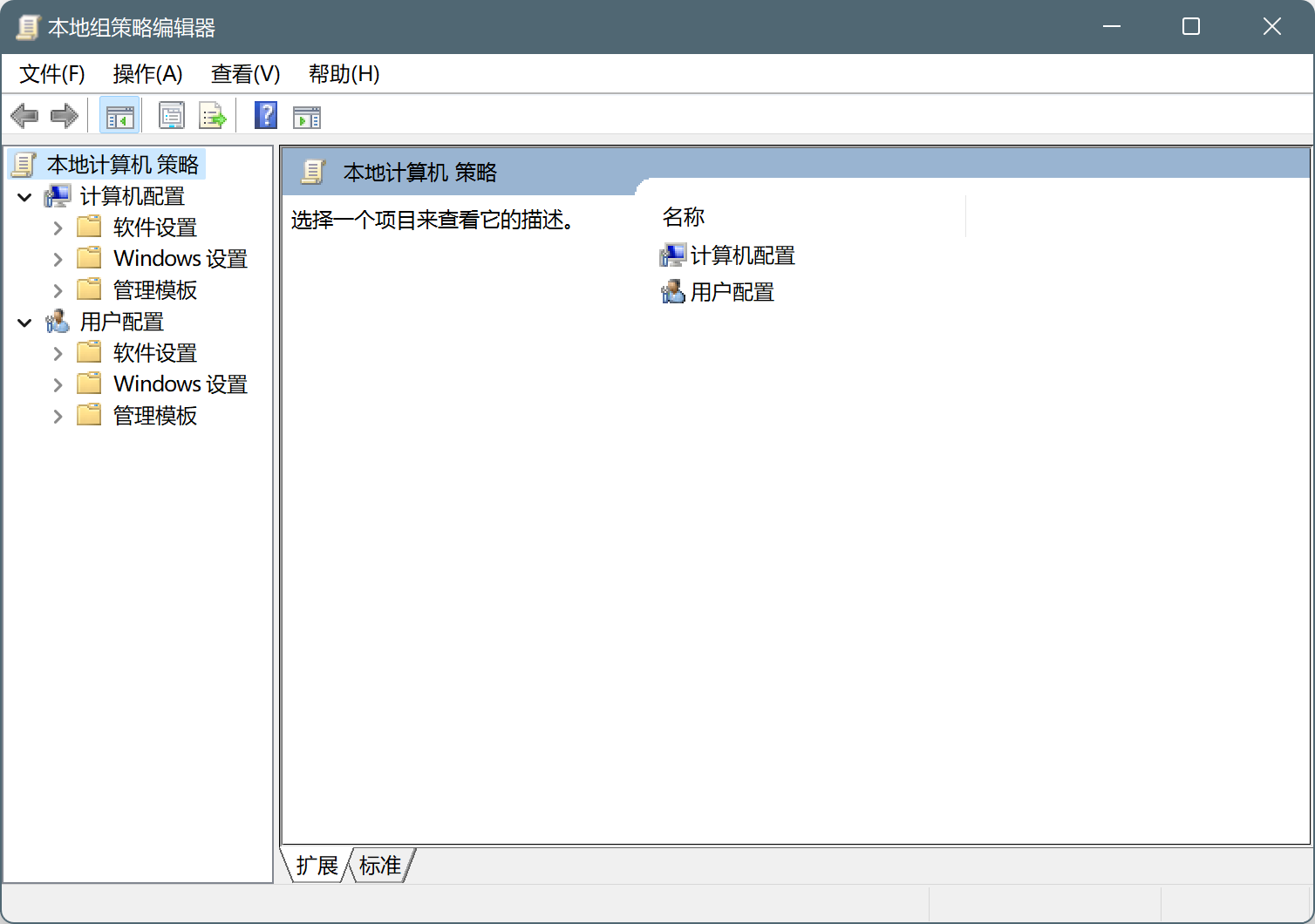
Task: Click the Forward arrow toolbar icon
Action: pos(65,115)
